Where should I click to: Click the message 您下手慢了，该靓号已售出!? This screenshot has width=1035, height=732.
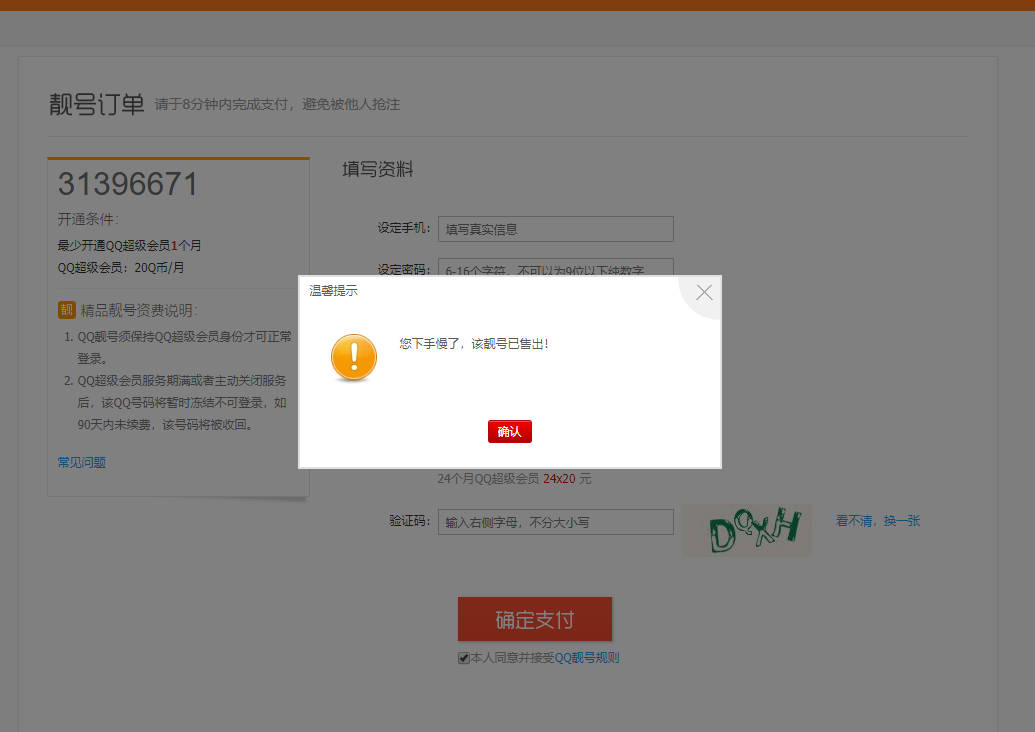point(474,344)
